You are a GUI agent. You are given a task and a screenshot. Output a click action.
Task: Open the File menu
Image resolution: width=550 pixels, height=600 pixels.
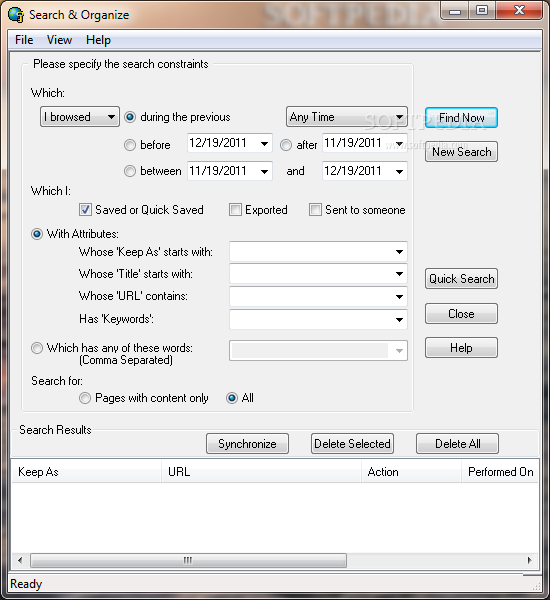coord(24,40)
